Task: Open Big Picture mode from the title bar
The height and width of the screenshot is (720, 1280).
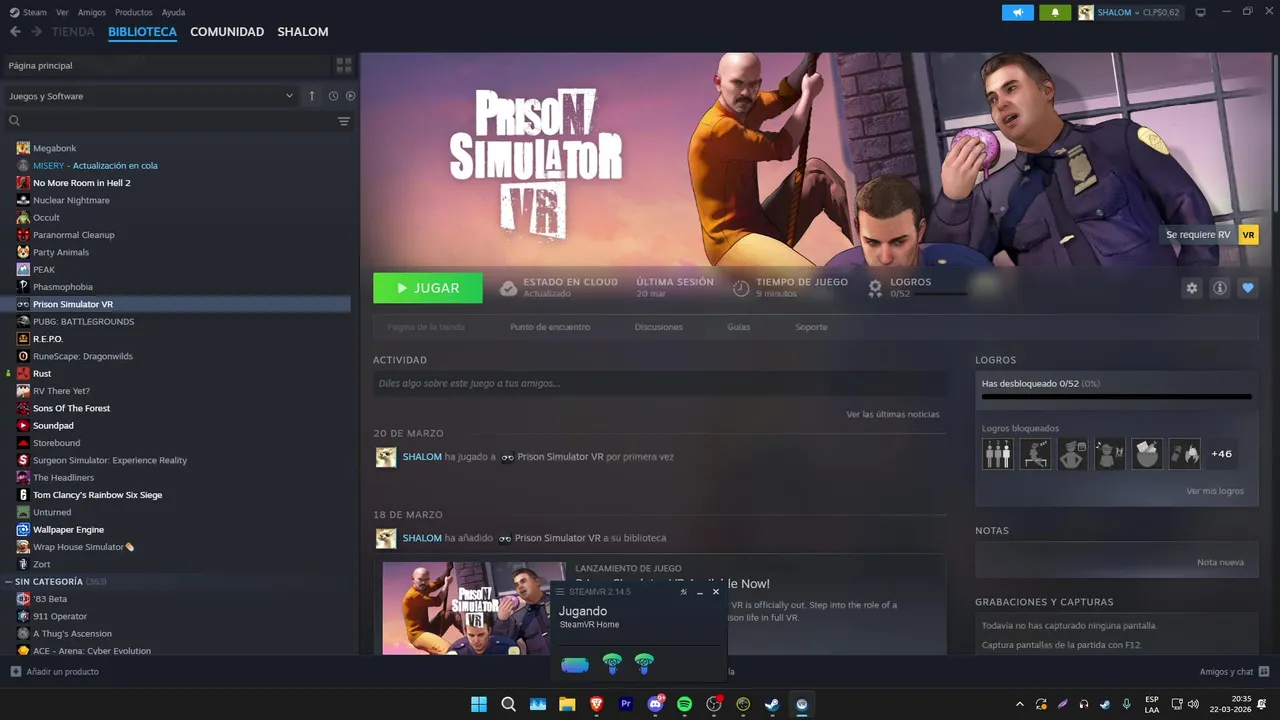Action: coord(1200,12)
